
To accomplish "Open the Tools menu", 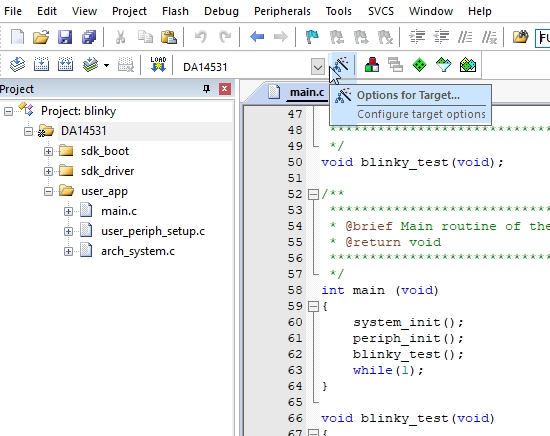I will pos(338,11).
